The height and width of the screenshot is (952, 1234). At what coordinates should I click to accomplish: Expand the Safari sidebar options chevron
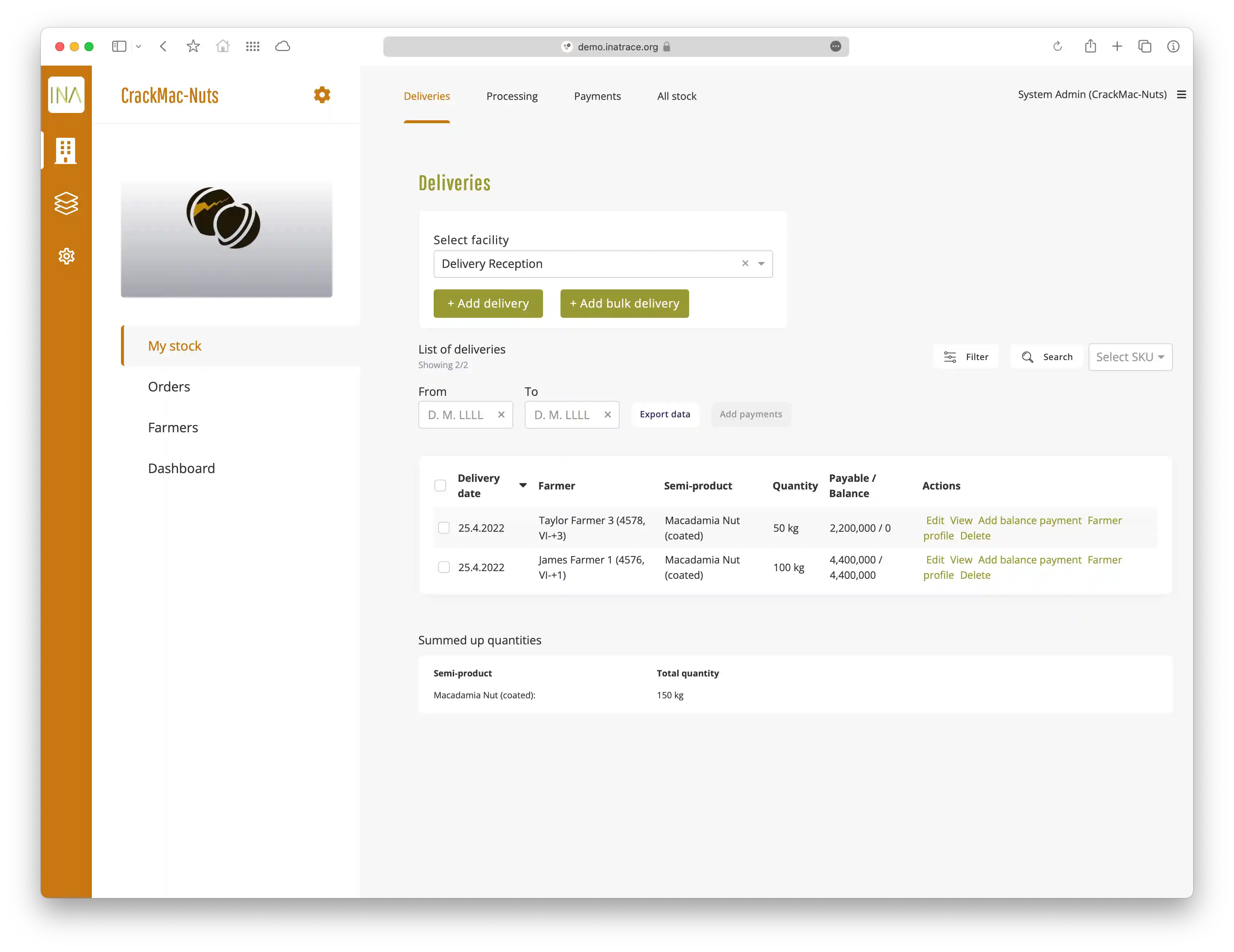coord(138,46)
